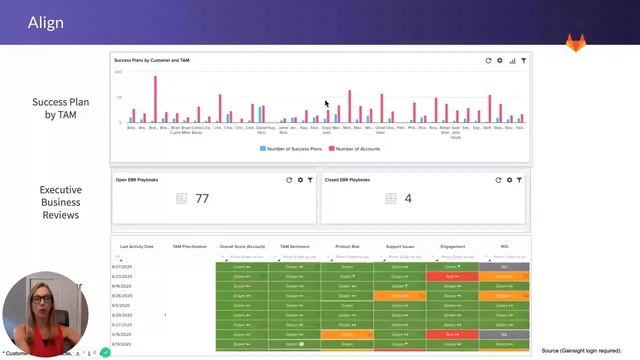Screen dimensions: 640x360
Task: Click the Source (Gainsight login required) link
Action: point(581,351)
